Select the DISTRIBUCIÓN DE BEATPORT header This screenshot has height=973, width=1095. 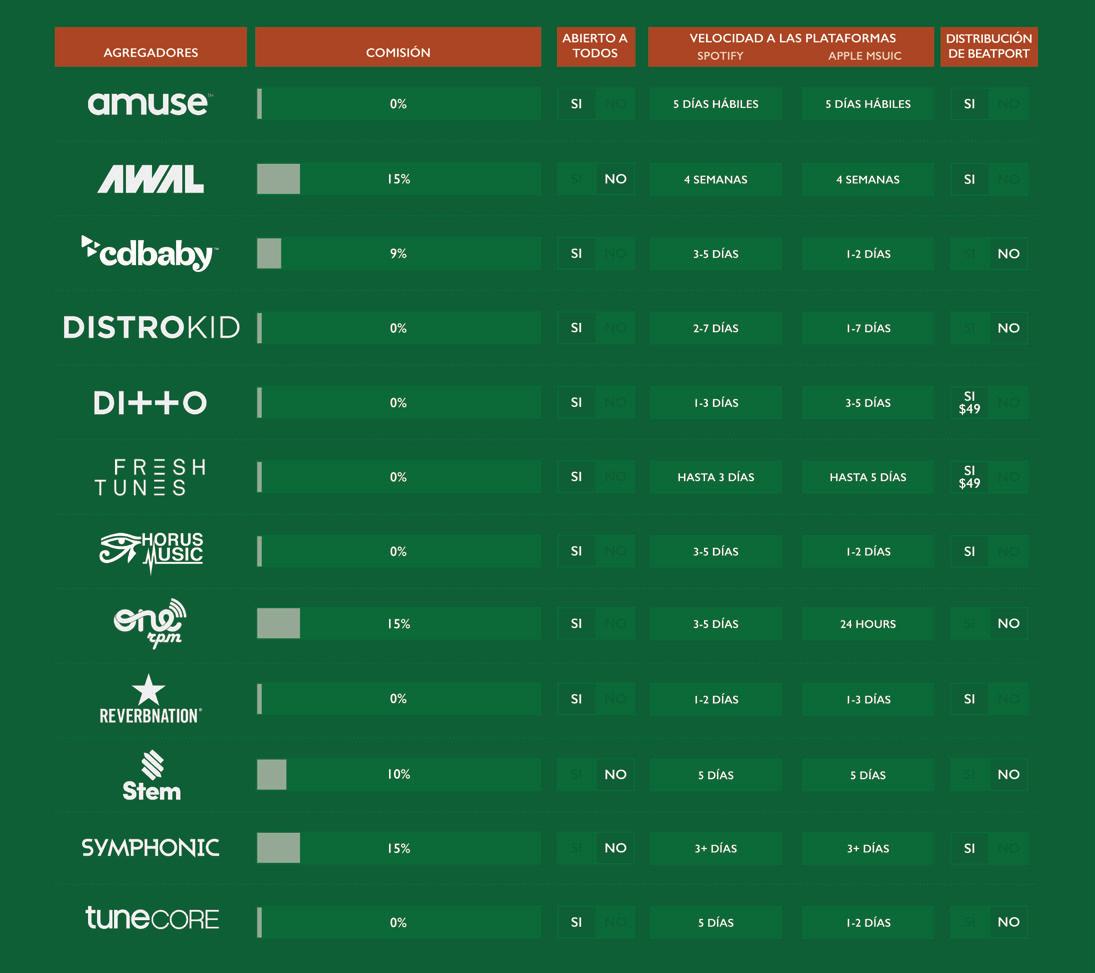point(989,47)
